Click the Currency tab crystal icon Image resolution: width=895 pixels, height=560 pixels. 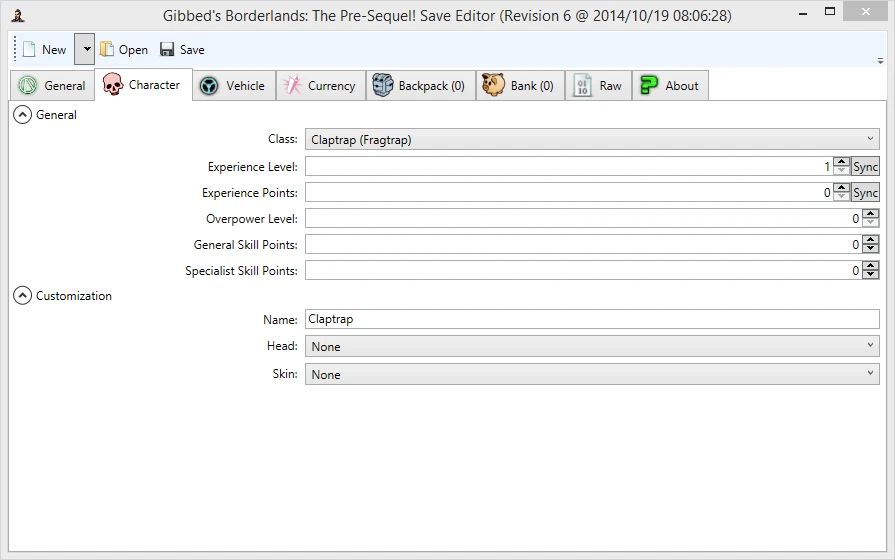click(292, 86)
